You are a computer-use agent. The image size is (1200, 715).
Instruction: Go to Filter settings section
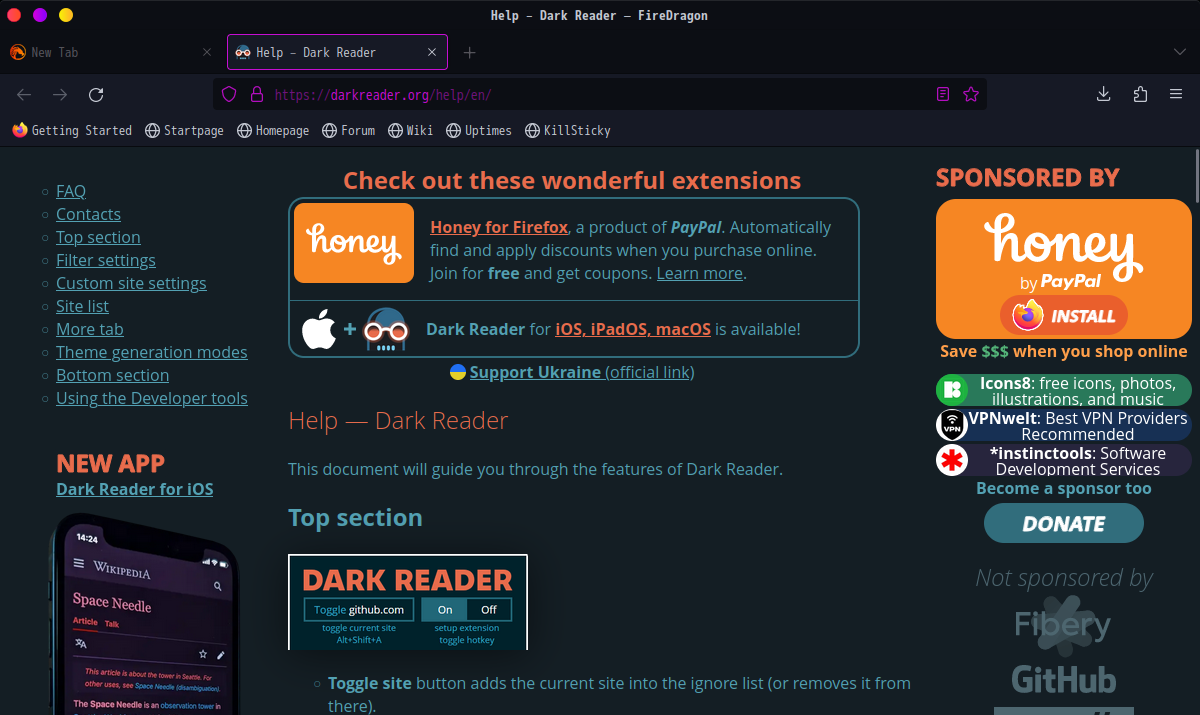click(x=106, y=260)
